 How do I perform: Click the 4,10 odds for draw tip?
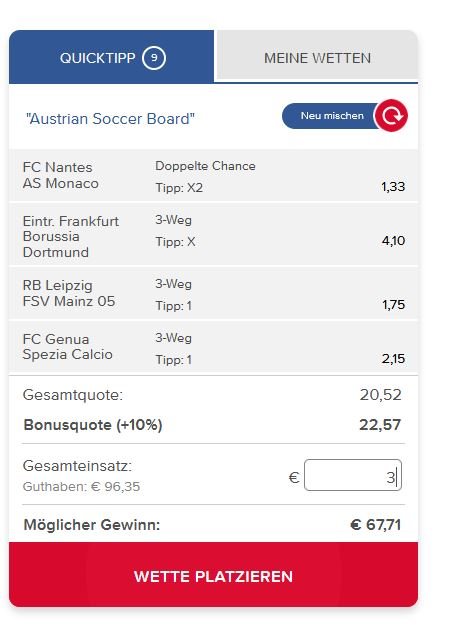coord(393,241)
